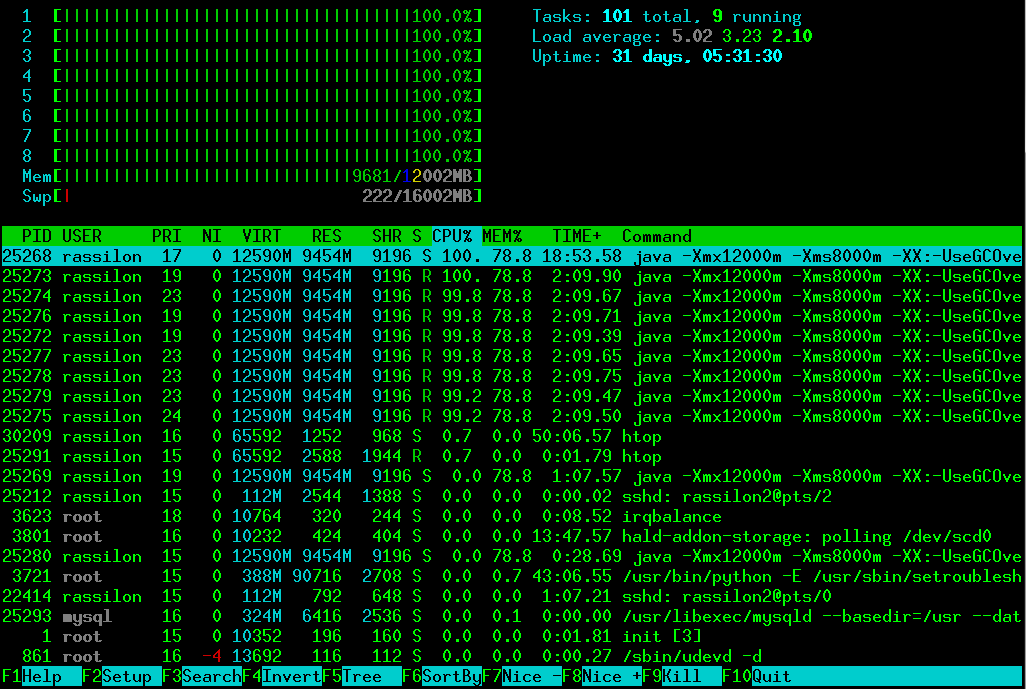This screenshot has height=689, width=1026.
Task: Select process row with PID 25272
Action: [512, 336]
